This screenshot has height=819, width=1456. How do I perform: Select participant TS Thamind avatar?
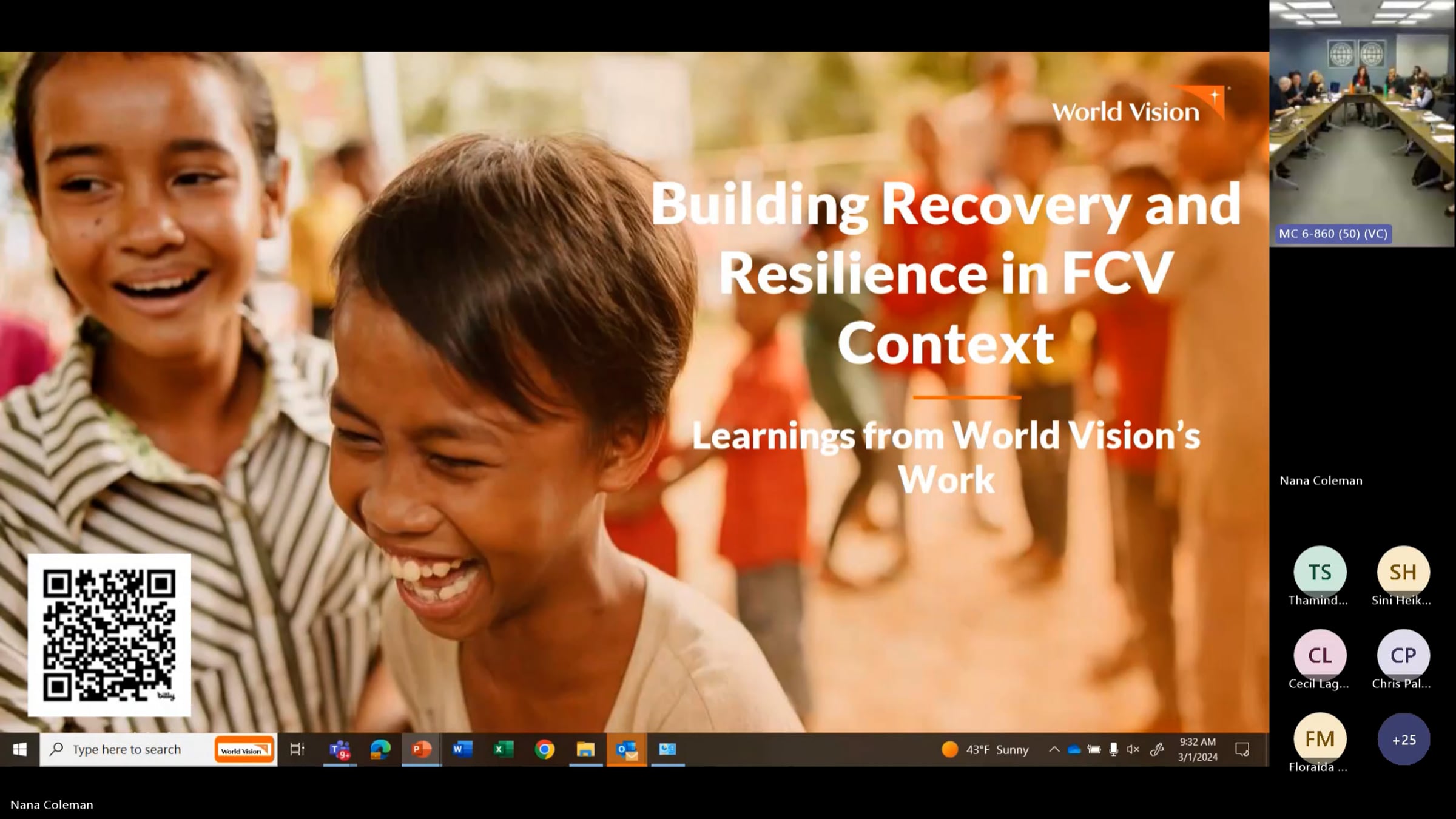[x=1319, y=572]
